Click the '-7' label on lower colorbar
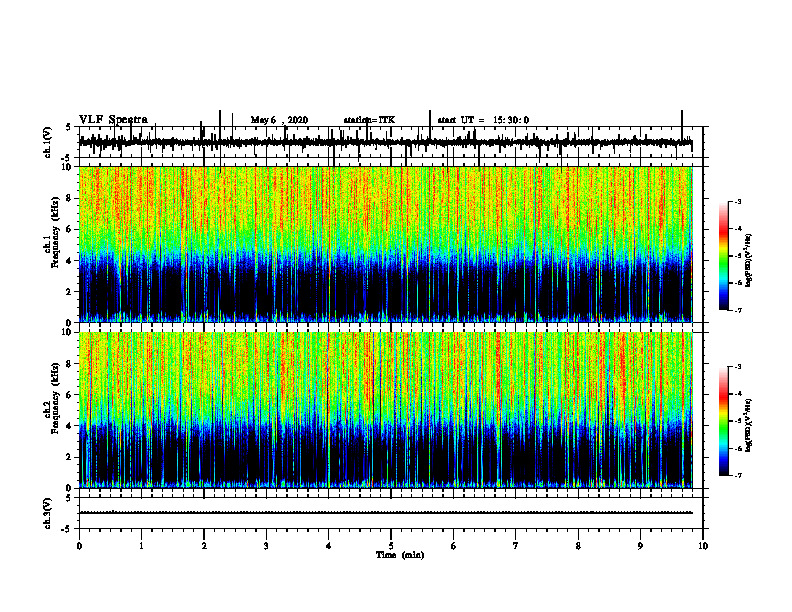 [737, 476]
